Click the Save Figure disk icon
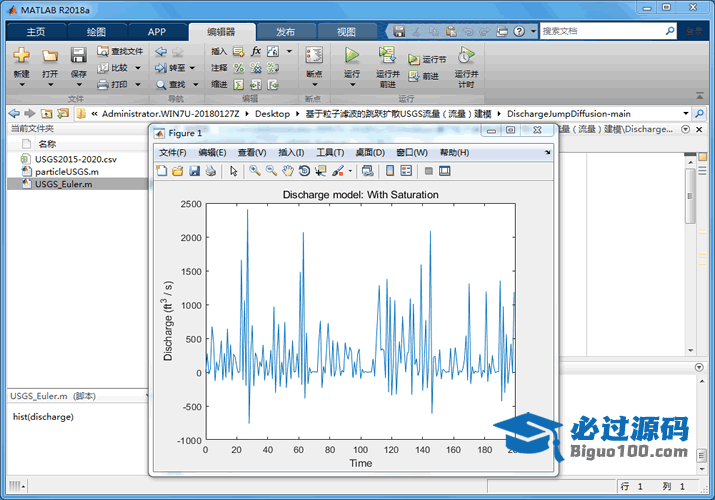 pos(194,171)
